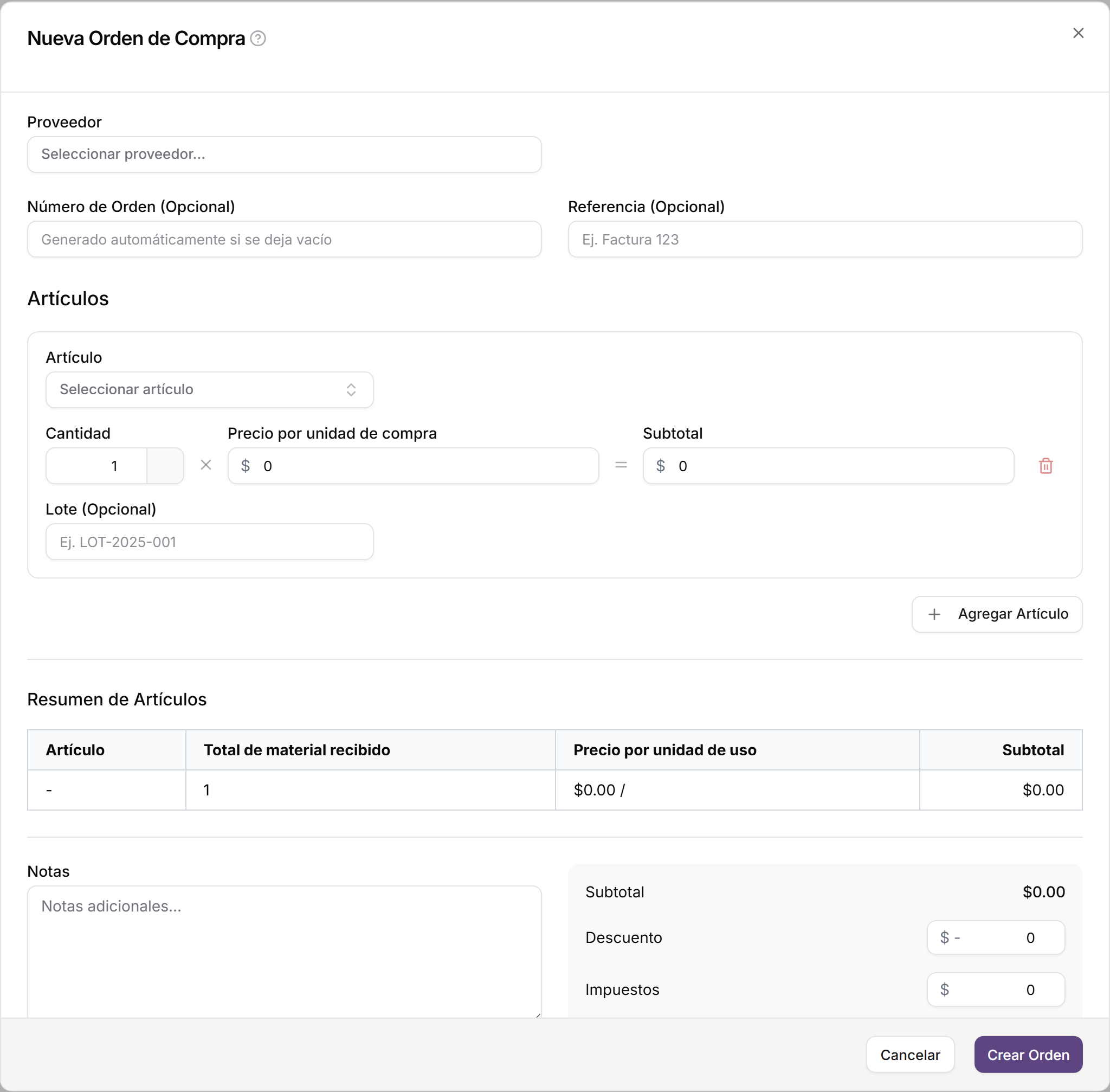
Task: Click the Crear Orden button
Action: [1028, 1055]
